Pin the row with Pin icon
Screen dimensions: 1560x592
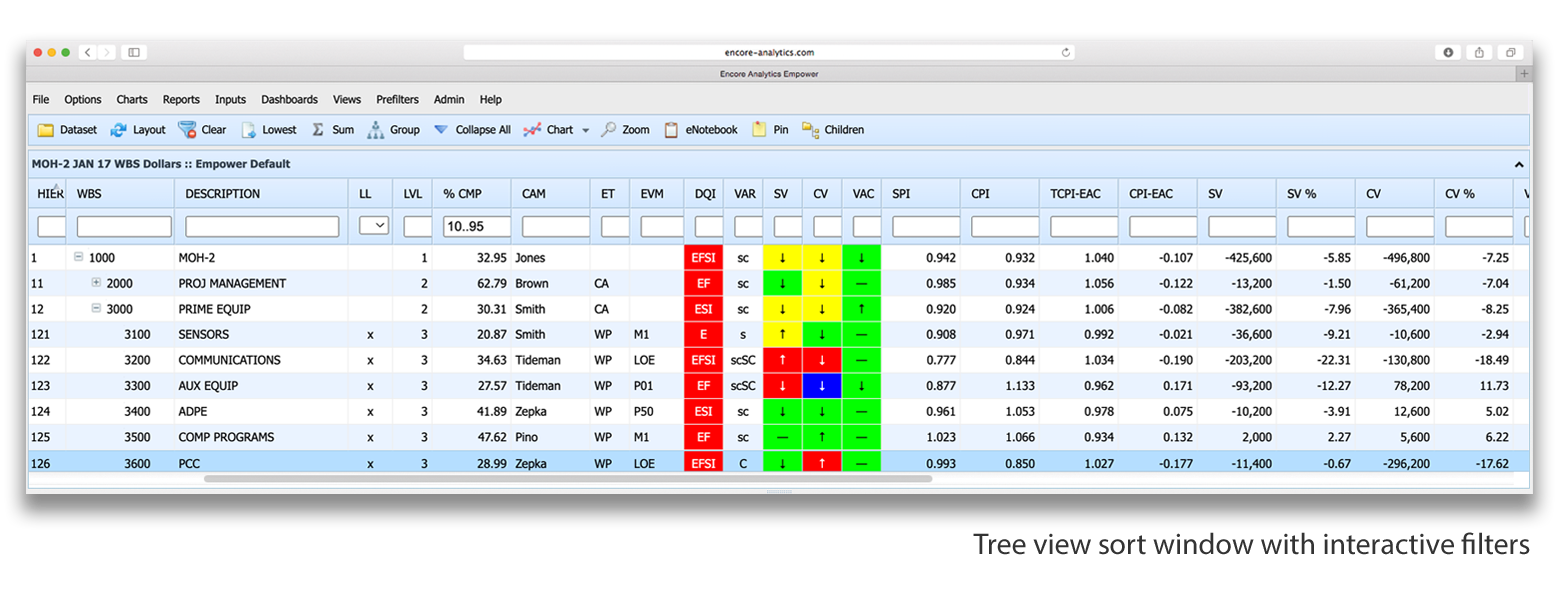pos(760,130)
